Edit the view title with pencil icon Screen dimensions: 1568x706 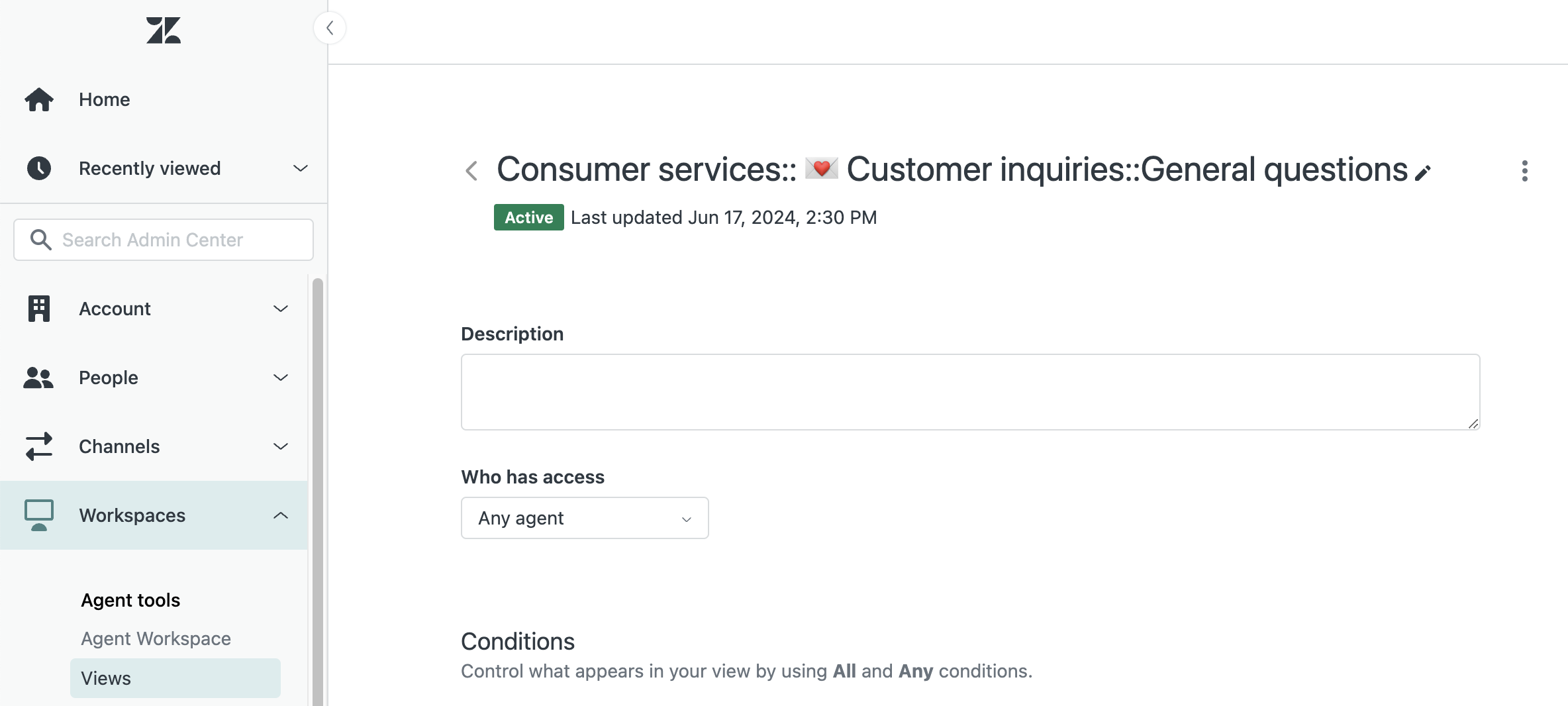pos(1423,173)
